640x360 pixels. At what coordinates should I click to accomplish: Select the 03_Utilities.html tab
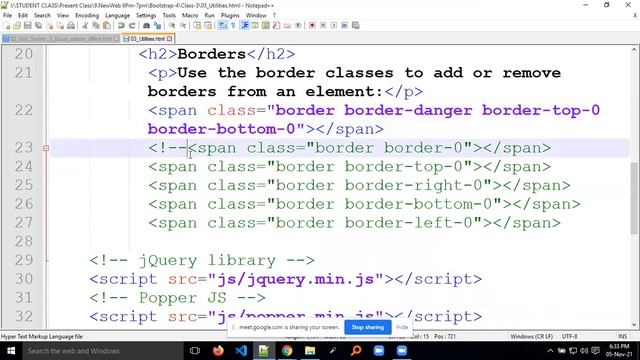click(x=147, y=39)
